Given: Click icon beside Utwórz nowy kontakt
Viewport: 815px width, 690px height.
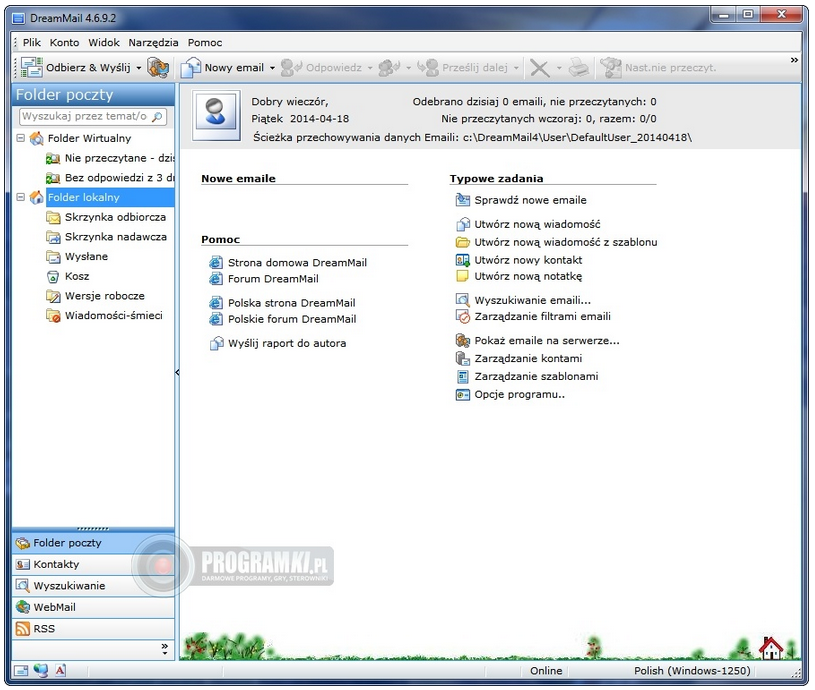Looking at the screenshot, I should tap(463, 260).
